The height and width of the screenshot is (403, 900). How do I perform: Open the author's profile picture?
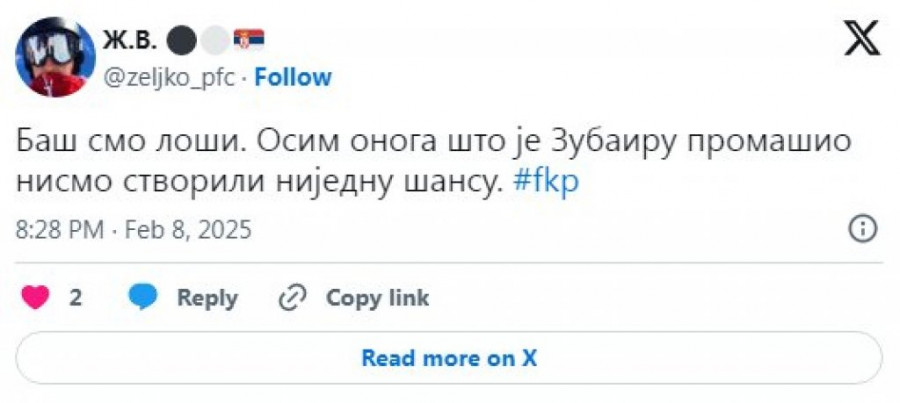pos(56,57)
